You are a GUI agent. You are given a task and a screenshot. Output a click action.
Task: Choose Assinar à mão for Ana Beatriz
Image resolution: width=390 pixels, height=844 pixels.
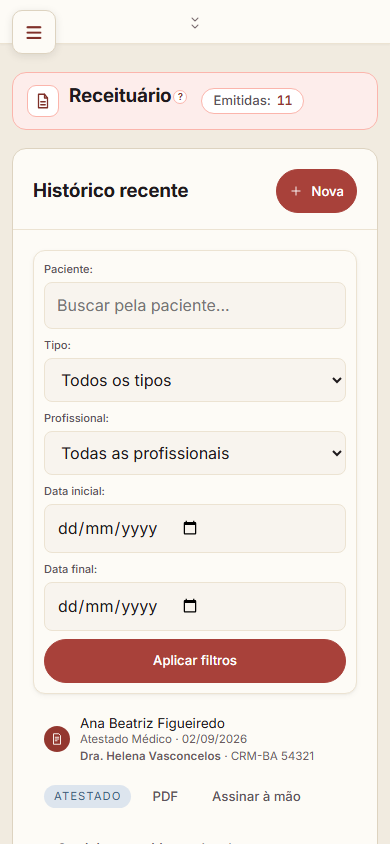point(256,797)
